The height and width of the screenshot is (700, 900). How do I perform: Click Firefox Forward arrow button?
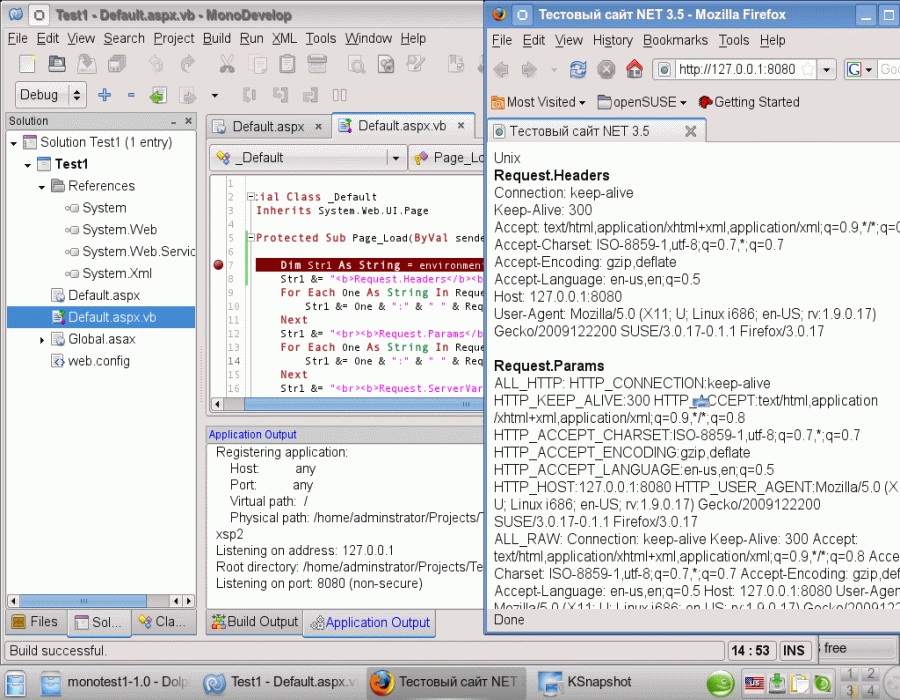point(529,70)
